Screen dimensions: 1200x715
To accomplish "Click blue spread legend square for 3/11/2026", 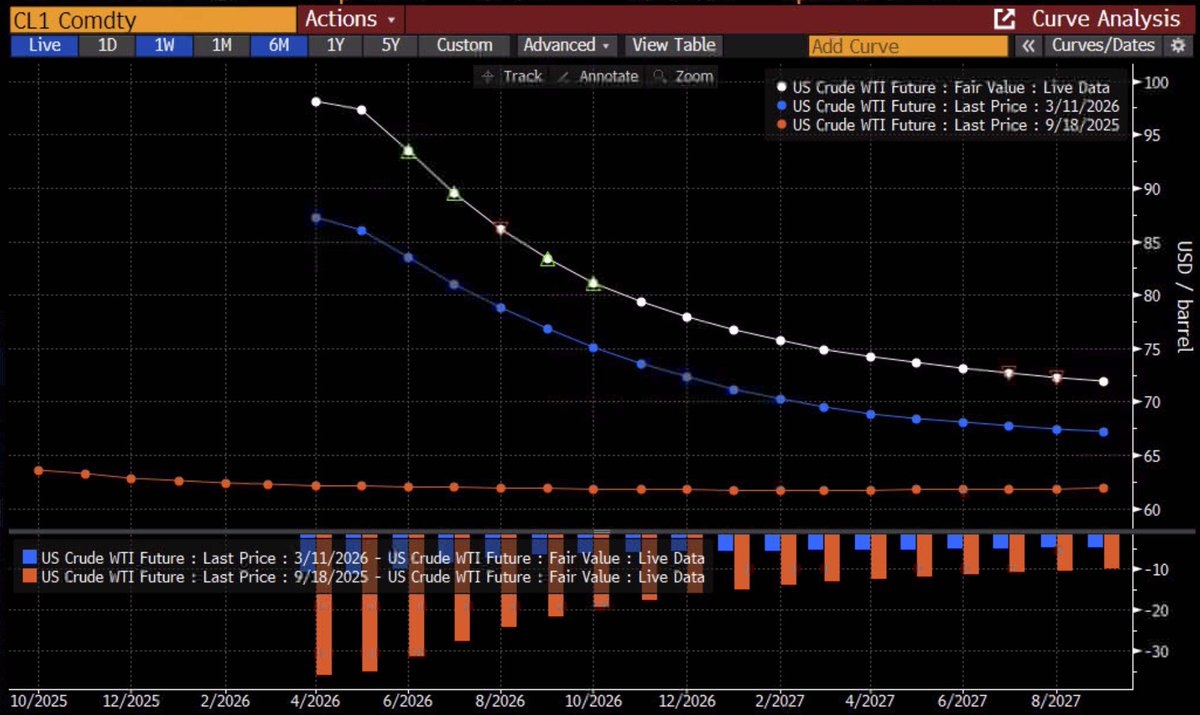I will [30, 558].
